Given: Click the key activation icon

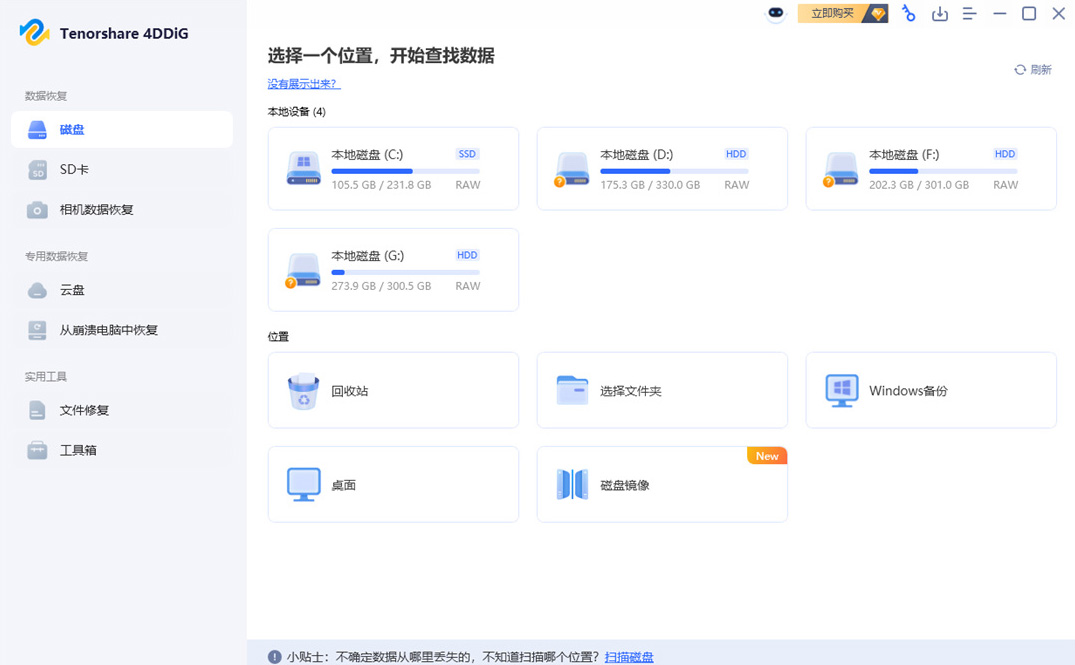Looking at the screenshot, I should coord(908,14).
